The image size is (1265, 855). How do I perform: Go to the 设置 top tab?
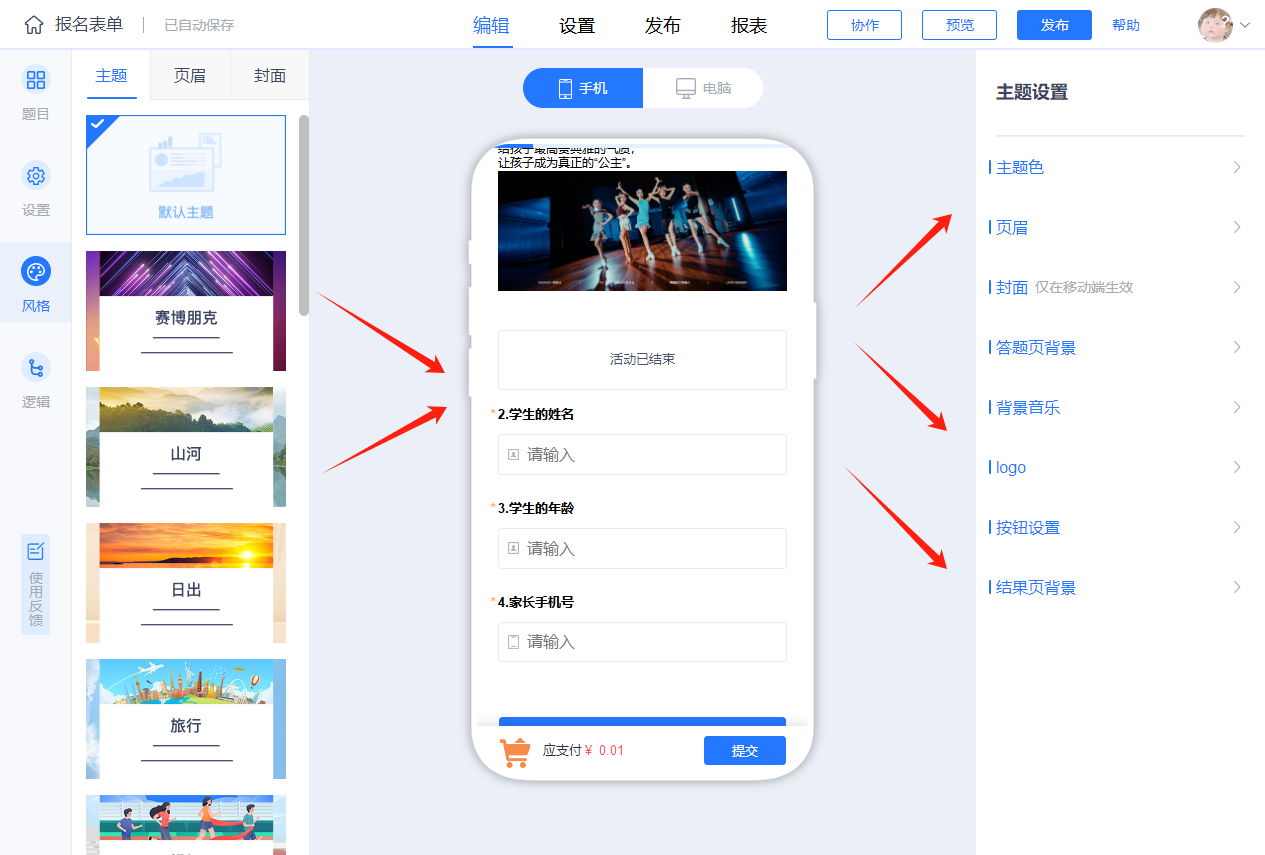pos(577,26)
